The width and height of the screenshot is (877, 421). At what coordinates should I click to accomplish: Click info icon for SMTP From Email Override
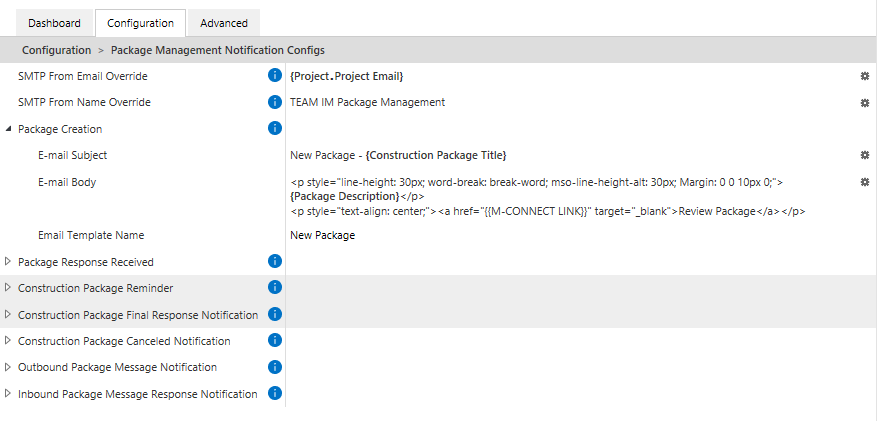[274, 75]
